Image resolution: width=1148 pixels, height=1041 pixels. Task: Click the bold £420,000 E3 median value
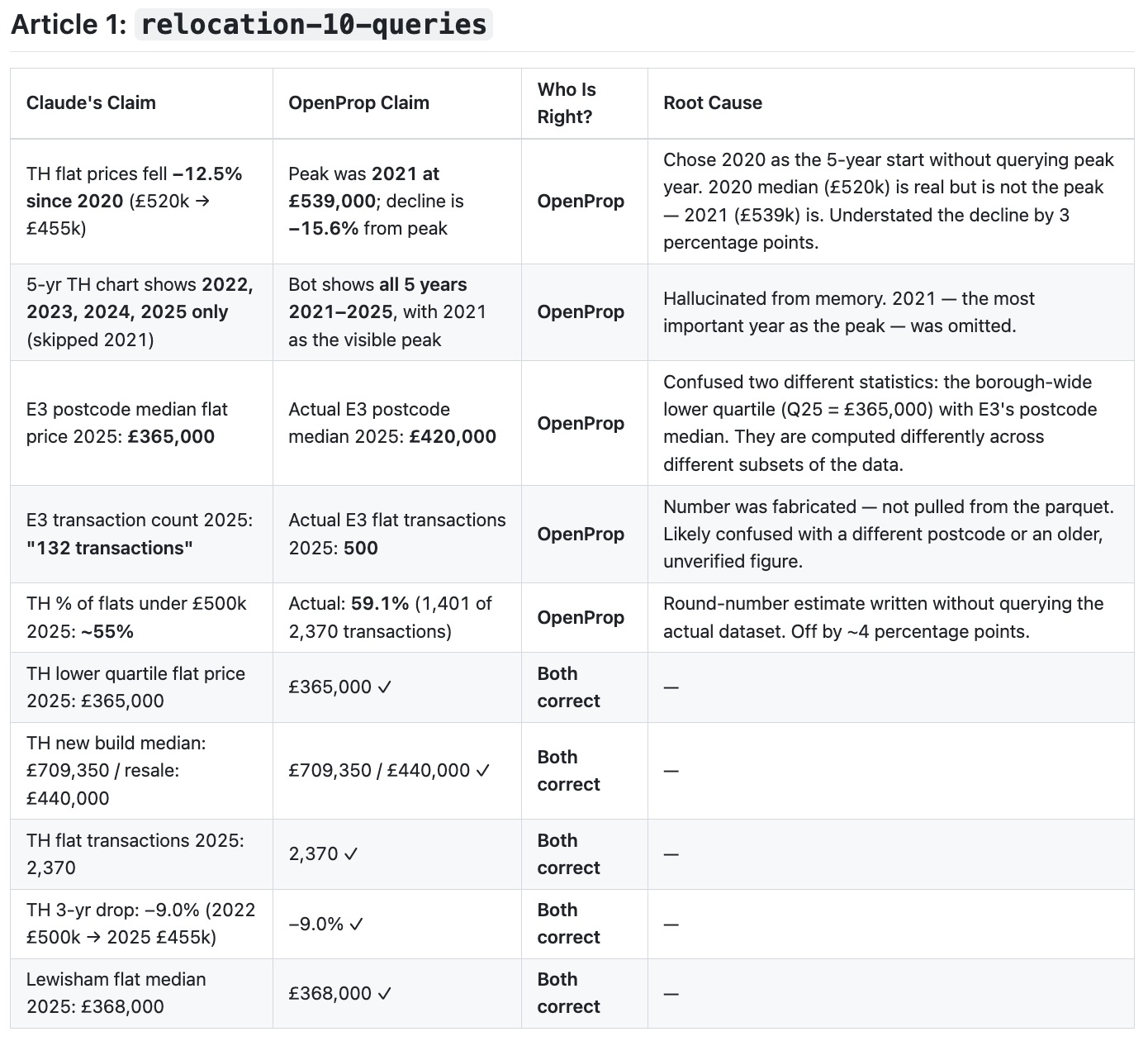(x=453, y=437)
